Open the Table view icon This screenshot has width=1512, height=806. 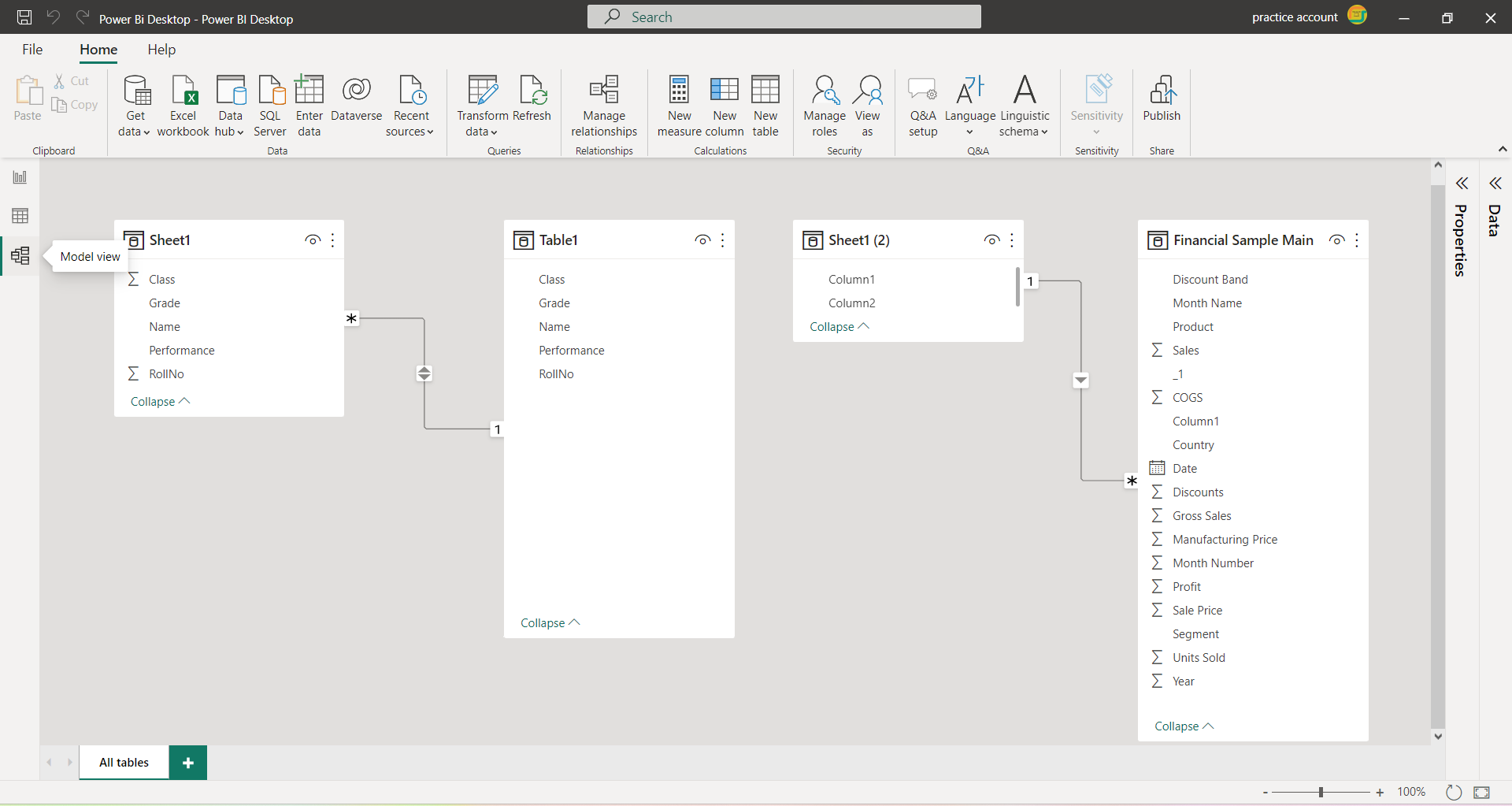(20, 216)
